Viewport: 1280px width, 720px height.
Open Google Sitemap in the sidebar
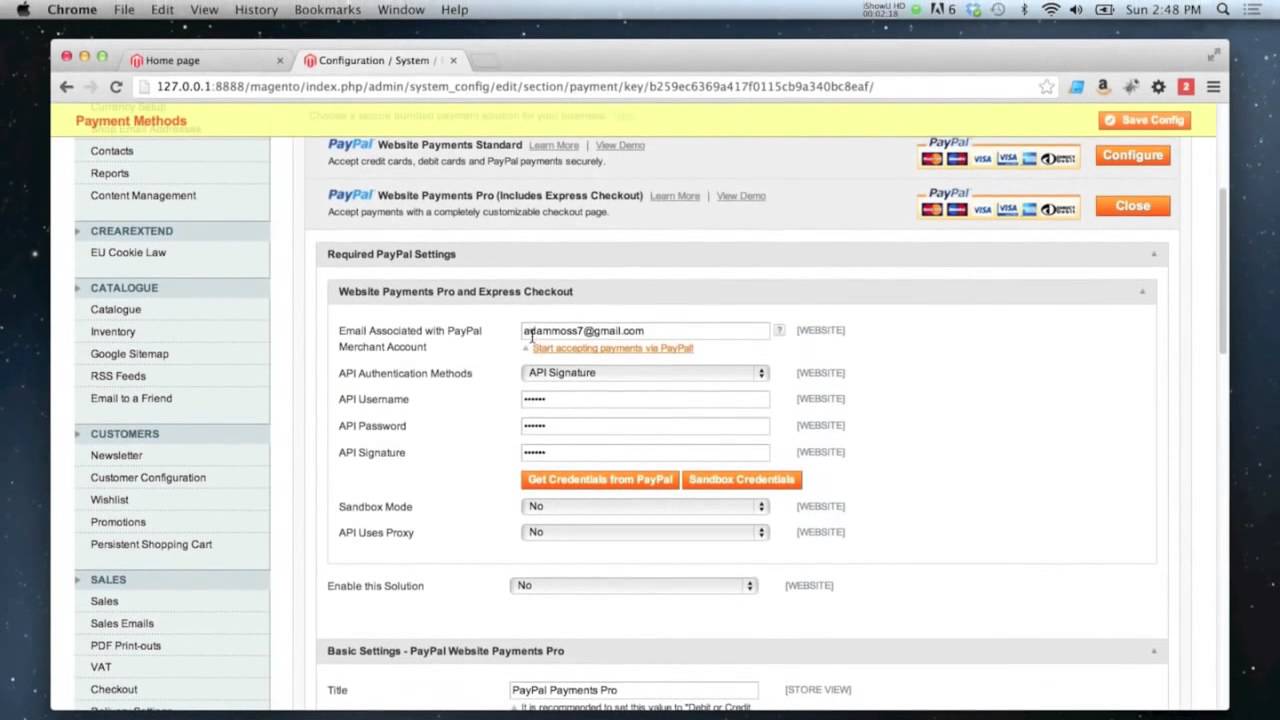130,354
